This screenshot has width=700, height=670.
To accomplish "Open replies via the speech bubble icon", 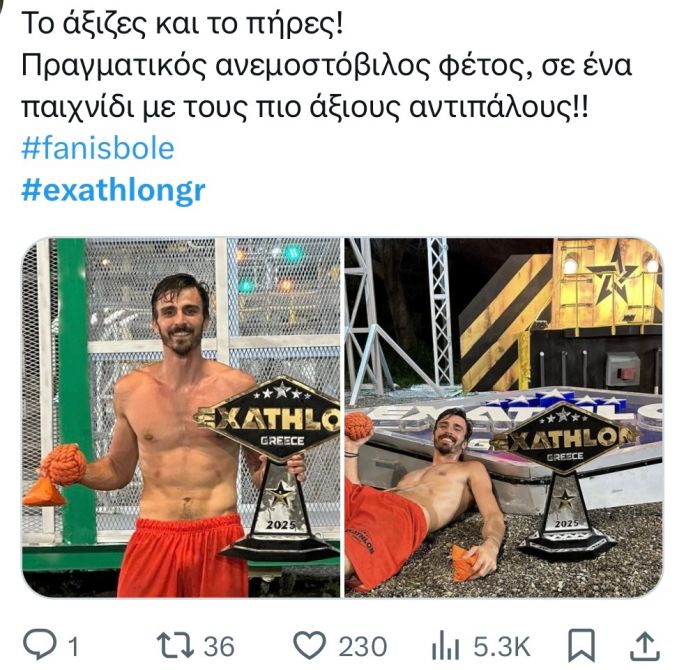I will tap(39, 645).
